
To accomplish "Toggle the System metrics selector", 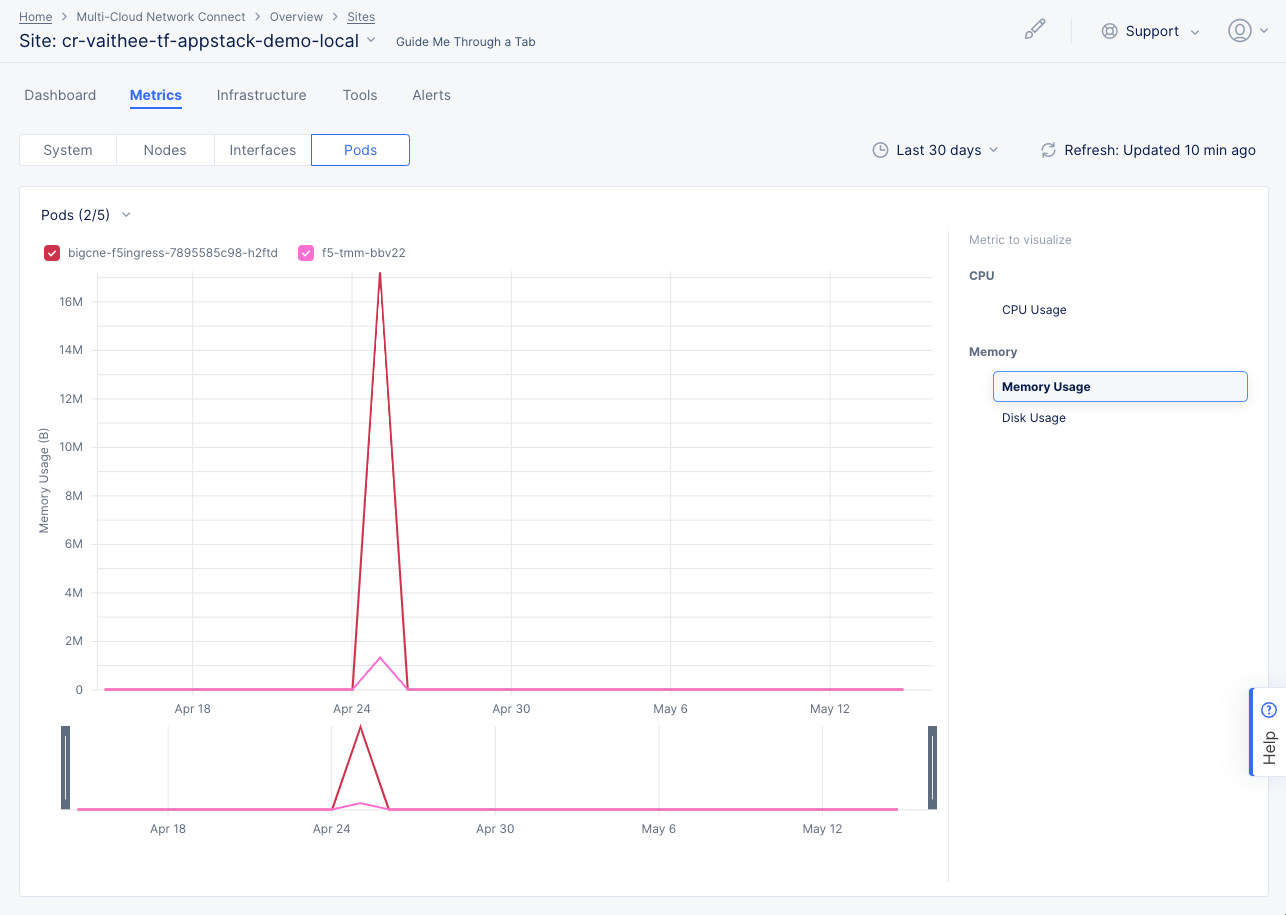I will [67, 149].
